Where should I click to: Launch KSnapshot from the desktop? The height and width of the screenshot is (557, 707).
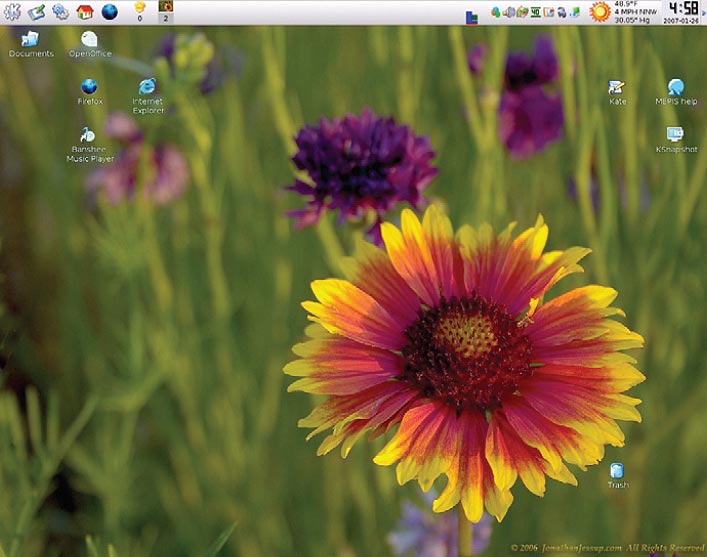click(676, 135)
